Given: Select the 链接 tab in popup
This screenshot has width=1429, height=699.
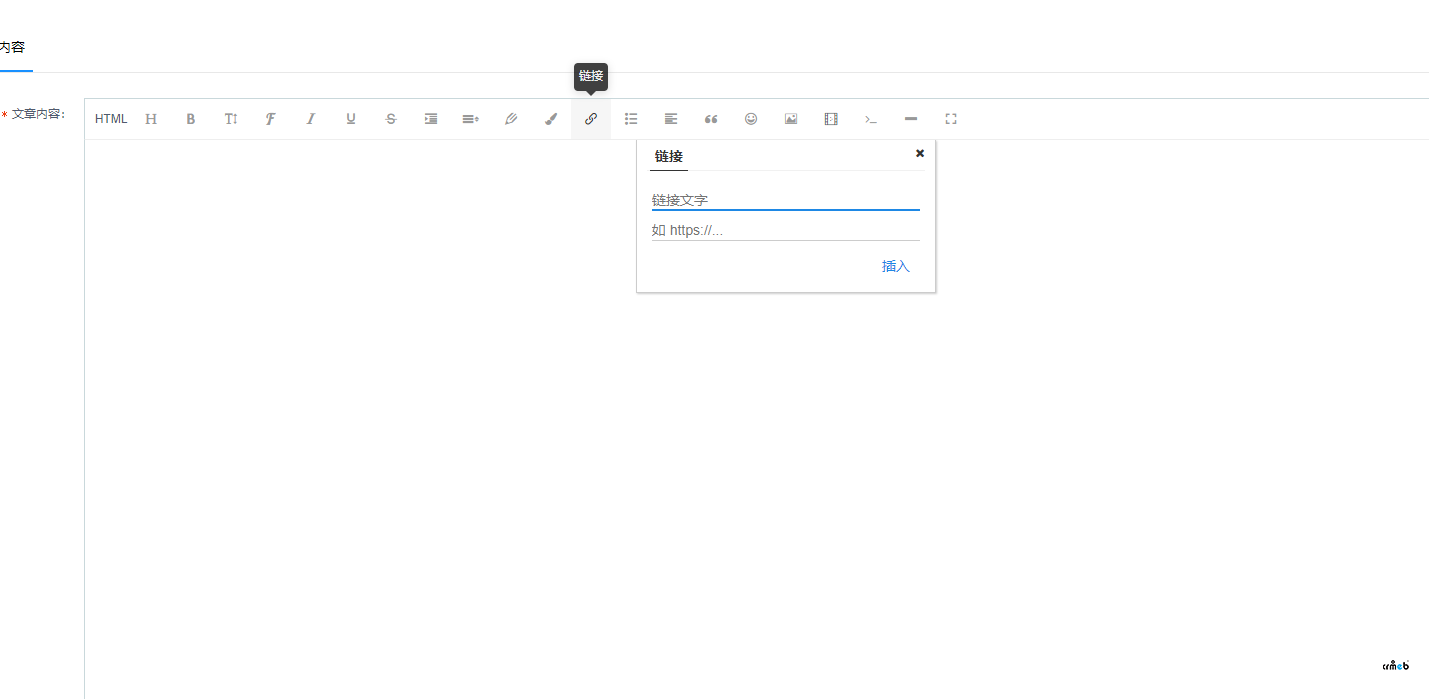Looking at the screenshot, I should pyautogui.click(x=669, y=157).
